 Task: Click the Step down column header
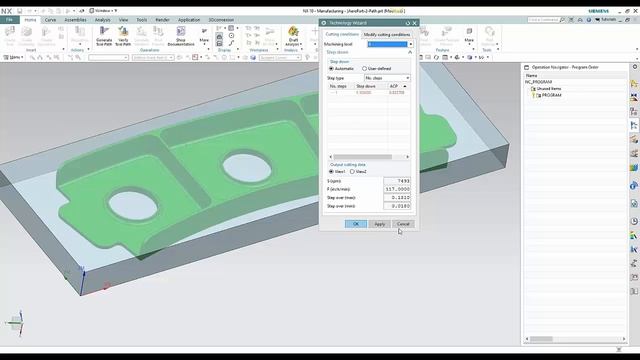pos(371,87)
